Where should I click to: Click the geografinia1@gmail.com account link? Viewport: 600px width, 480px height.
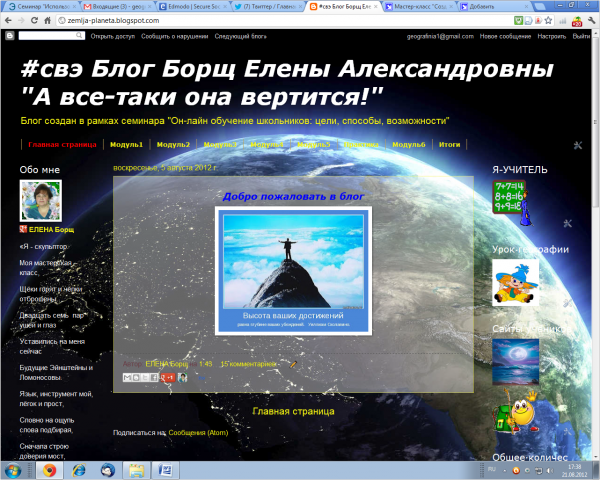tap(440, 36)
